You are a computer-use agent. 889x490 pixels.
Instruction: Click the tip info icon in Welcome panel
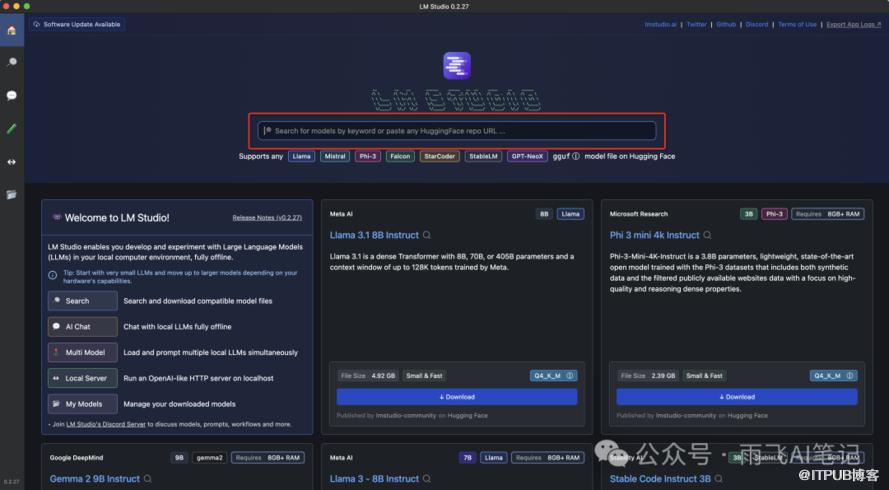click(x=53, y=275)
